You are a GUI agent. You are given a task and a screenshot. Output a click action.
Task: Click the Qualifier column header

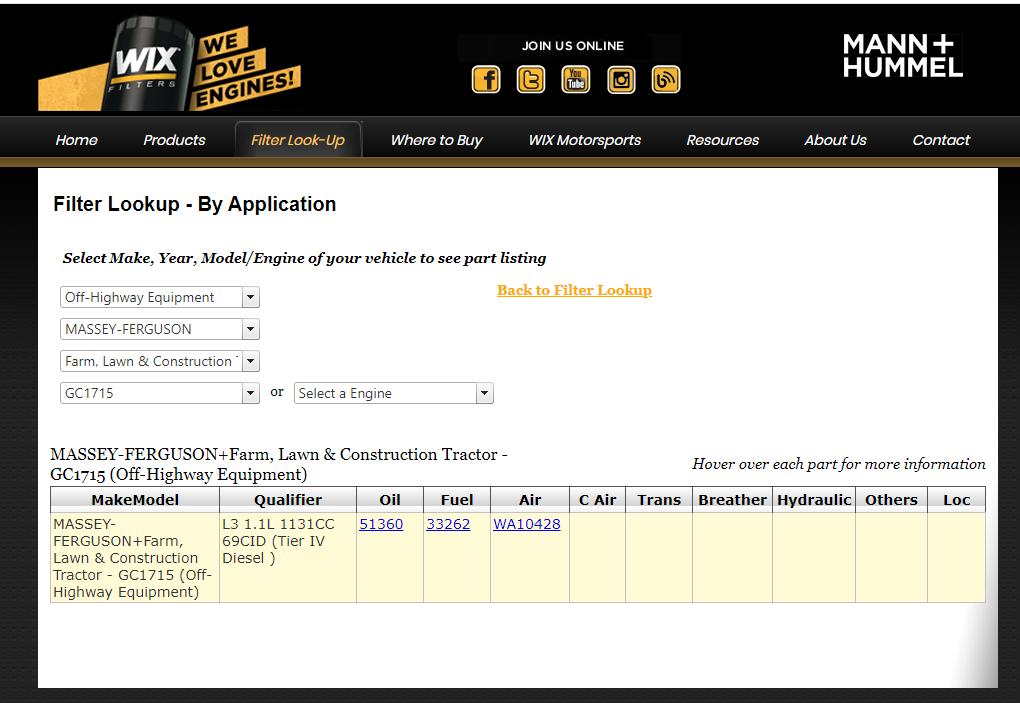point(288,500)
